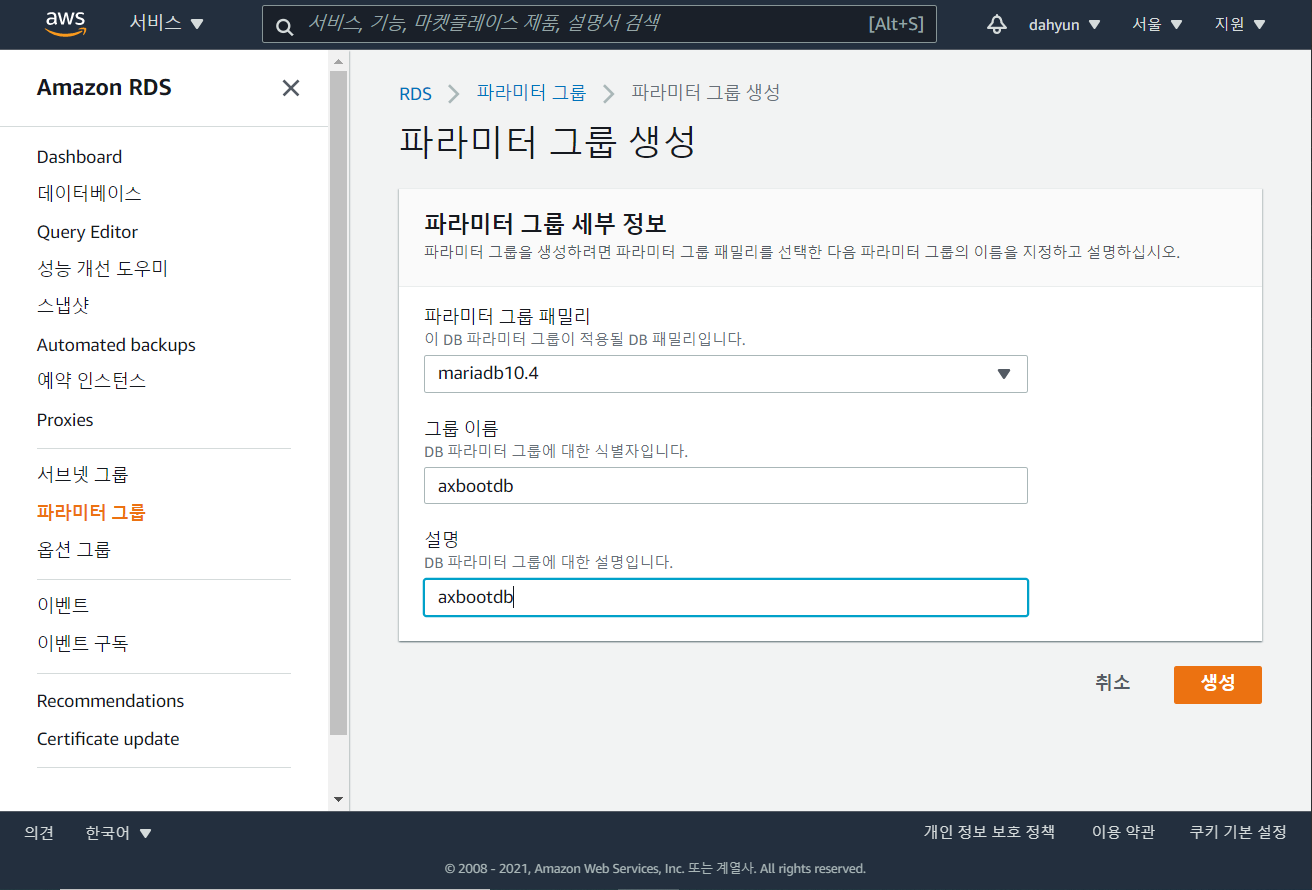Expand the 지원 support menu

tap(1240, 24)
